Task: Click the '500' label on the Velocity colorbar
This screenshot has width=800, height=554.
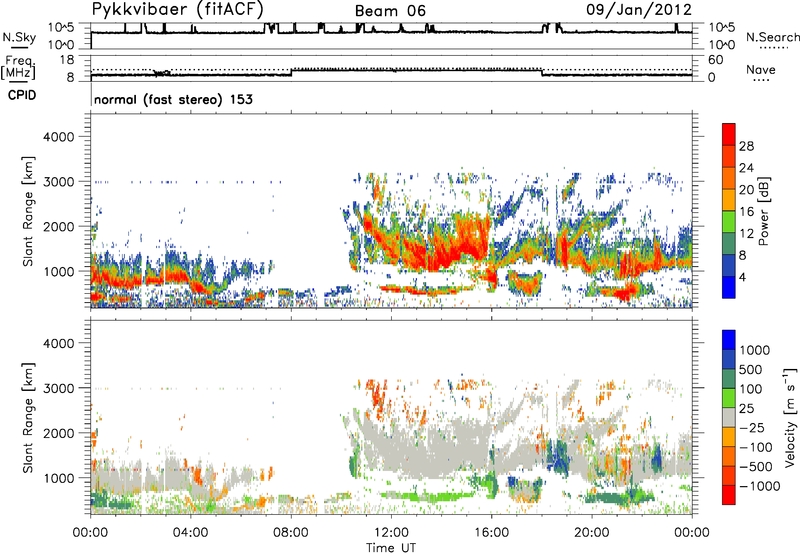Action: click(753, 369)
